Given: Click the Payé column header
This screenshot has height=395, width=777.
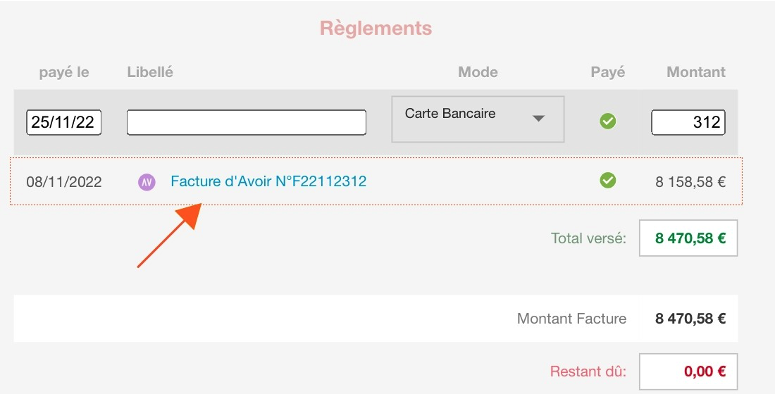Looking at the screenshot, I should click(608, 72).
